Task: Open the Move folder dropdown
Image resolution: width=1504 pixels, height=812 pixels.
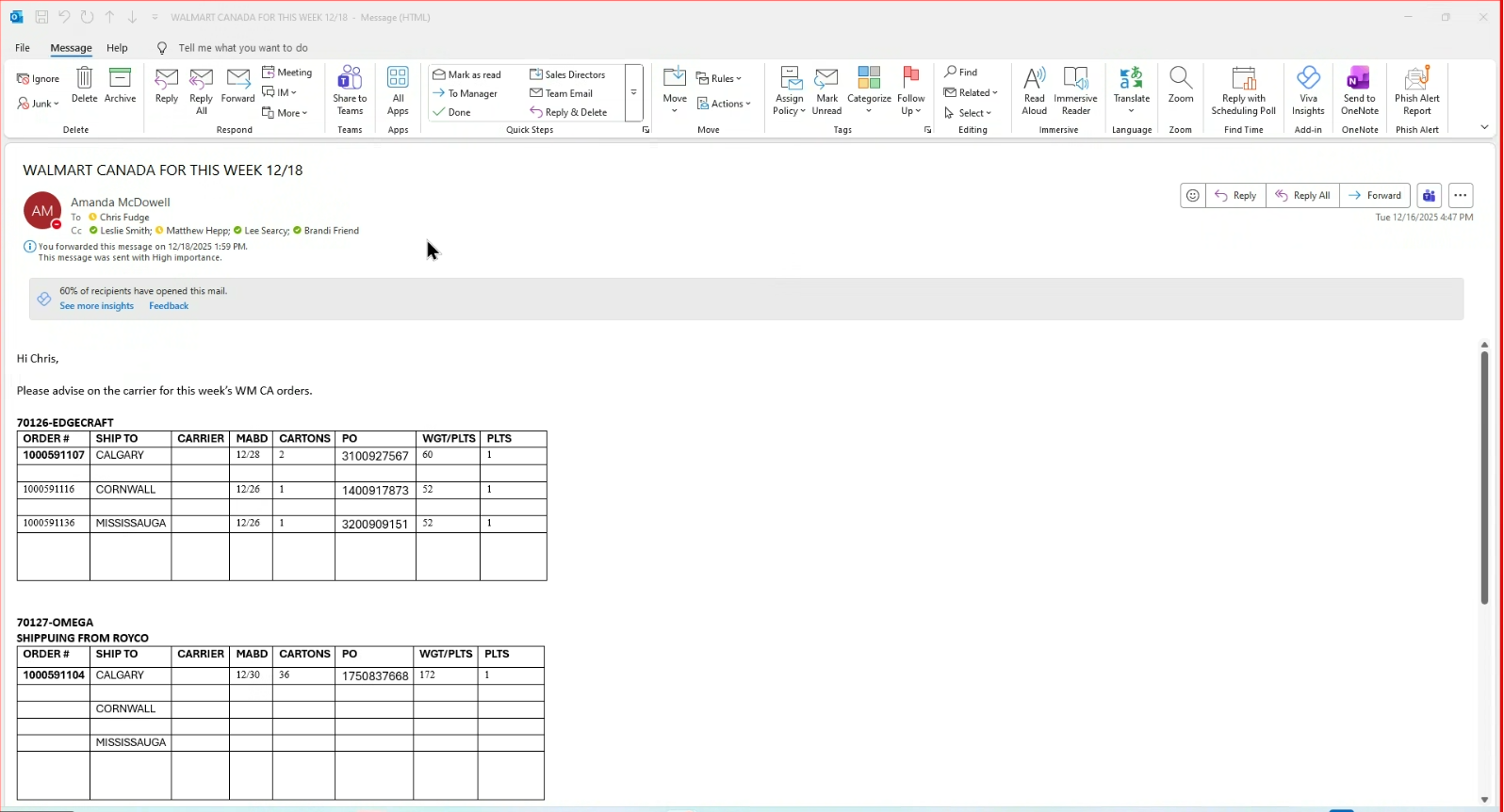Action: pyautogui.click(x=675, y=90)
